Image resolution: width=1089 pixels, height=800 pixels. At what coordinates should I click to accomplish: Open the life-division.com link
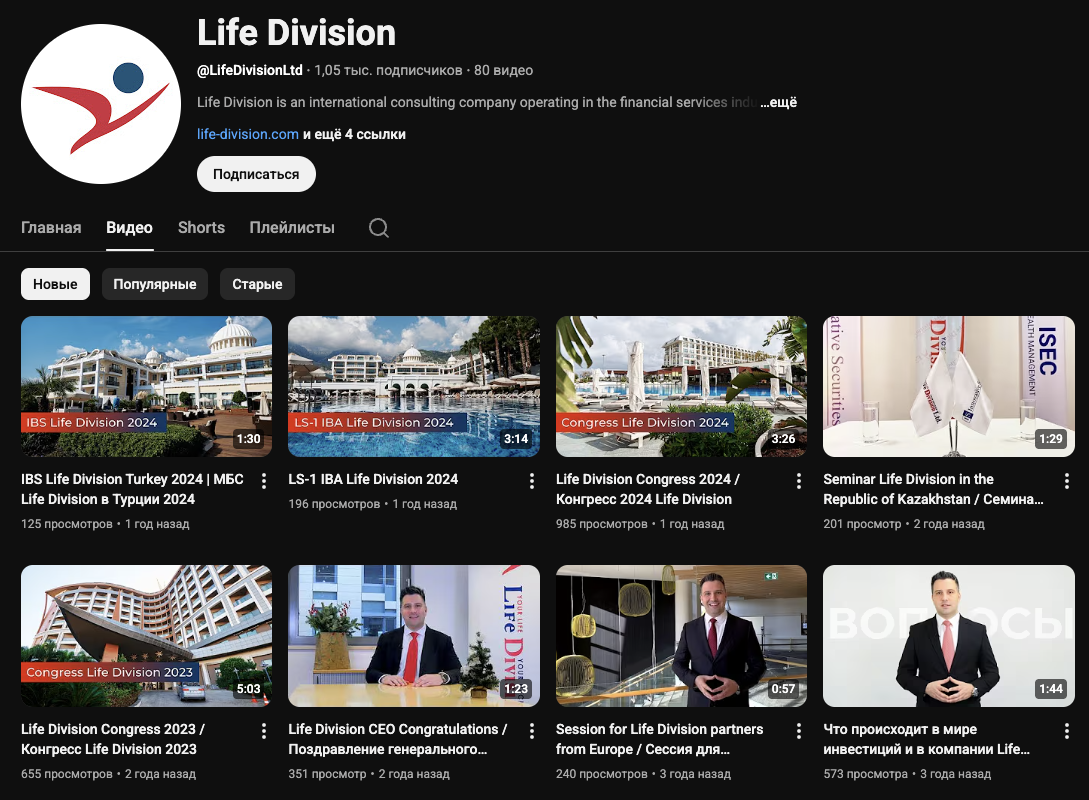click(x=248, y=134)
